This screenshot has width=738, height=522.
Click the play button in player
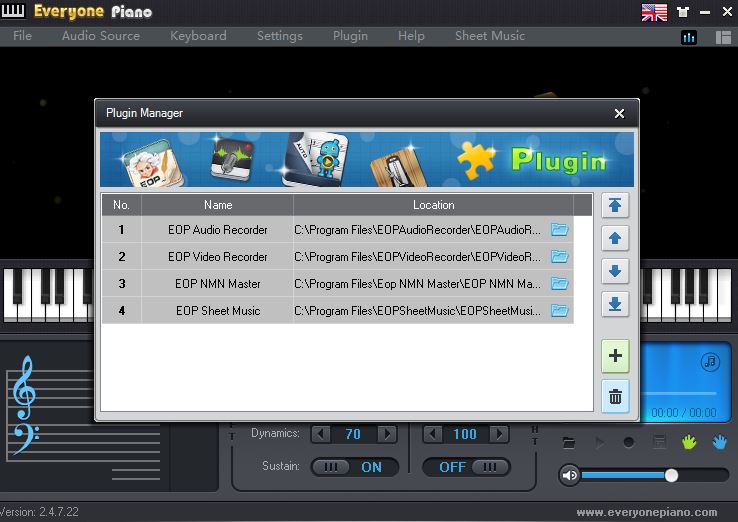[599, 442]
